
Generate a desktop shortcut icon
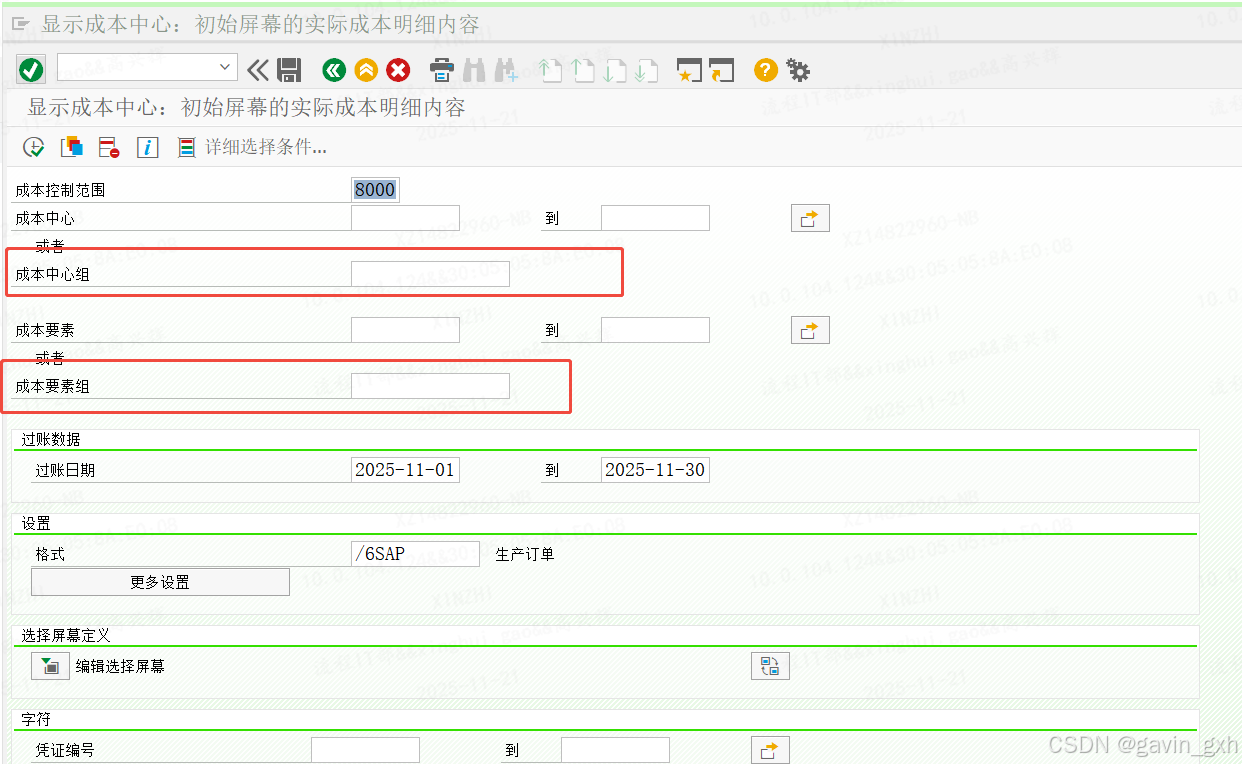click(x=723, y=70)
